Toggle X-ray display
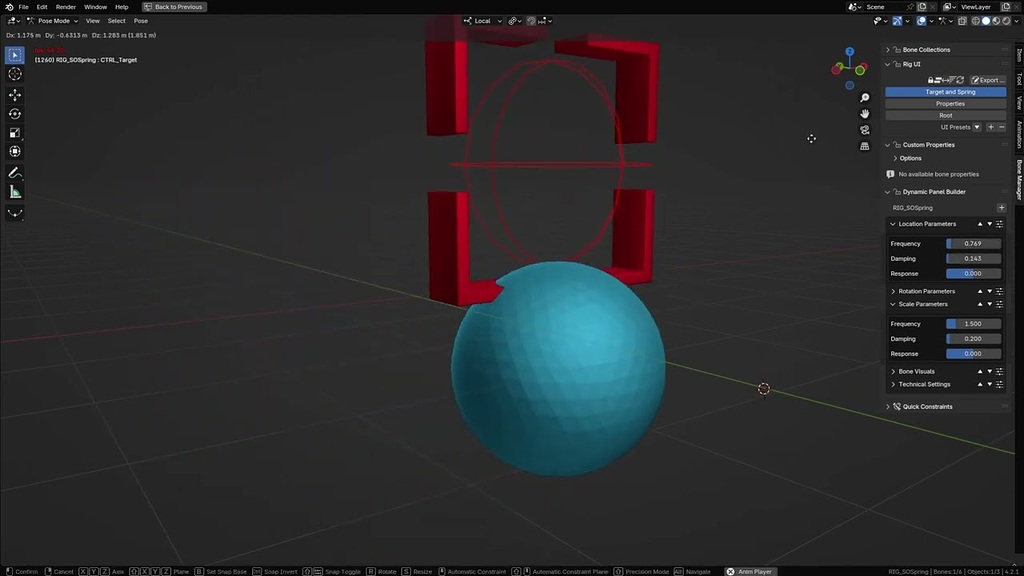The height and width of the screenshot is (576, 1024). click(963, 21)
